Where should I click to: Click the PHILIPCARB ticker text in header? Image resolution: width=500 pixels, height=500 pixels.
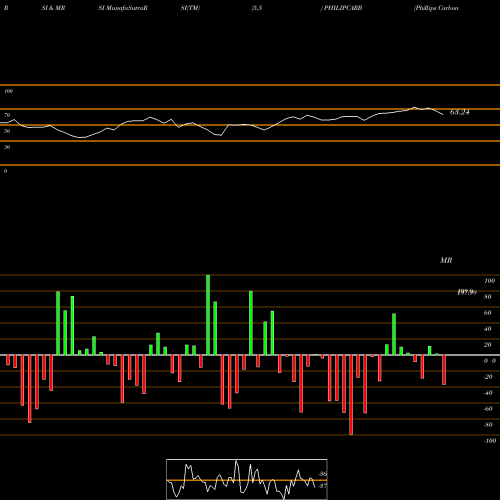click(x=343, y=8)
